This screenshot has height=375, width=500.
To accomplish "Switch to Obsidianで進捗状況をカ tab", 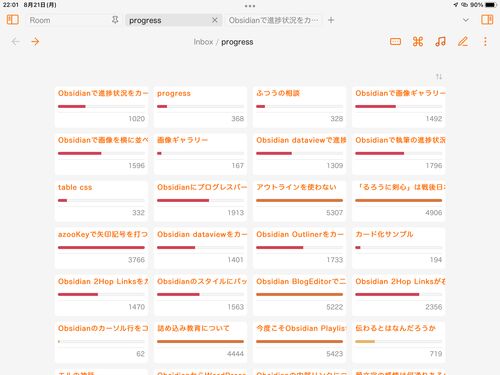I will pyautogui.click(x=273, y=20).
